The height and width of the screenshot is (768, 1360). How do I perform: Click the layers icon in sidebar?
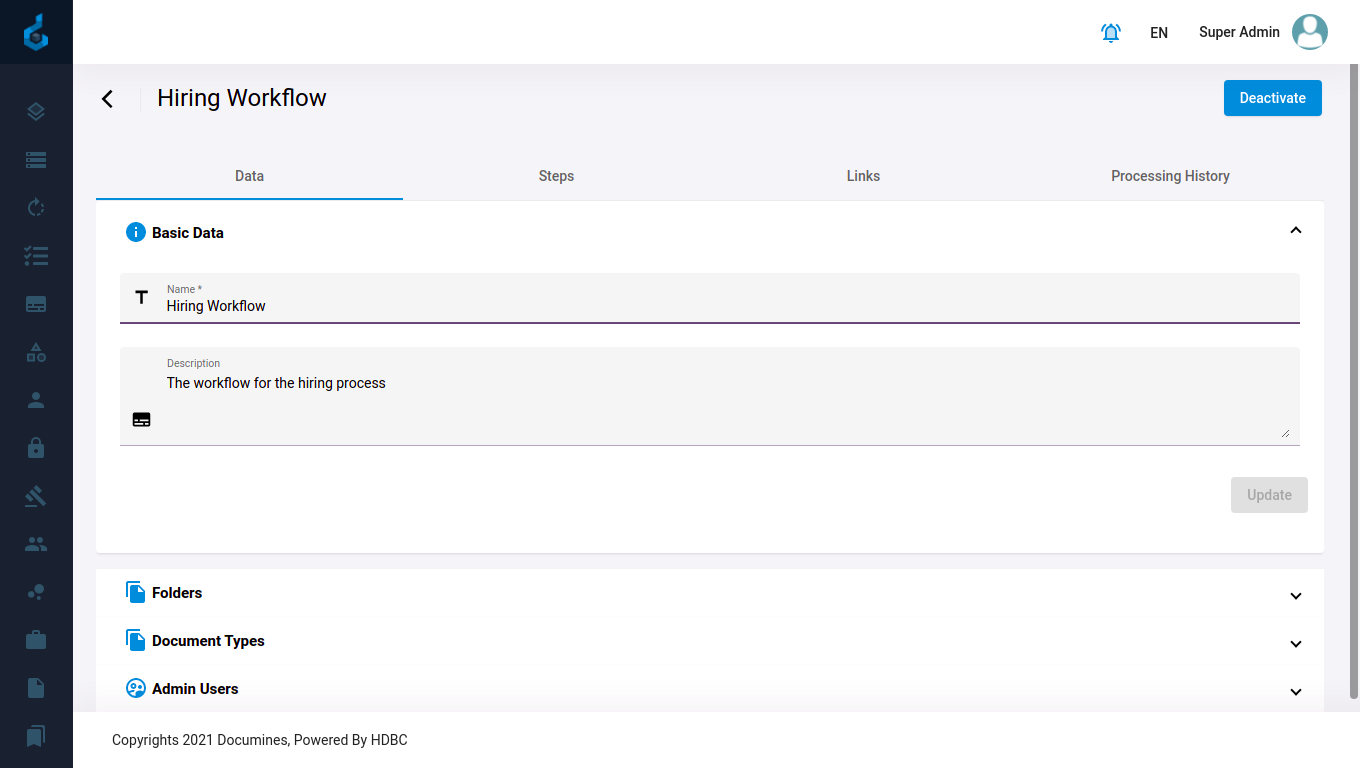pos(36,112)
